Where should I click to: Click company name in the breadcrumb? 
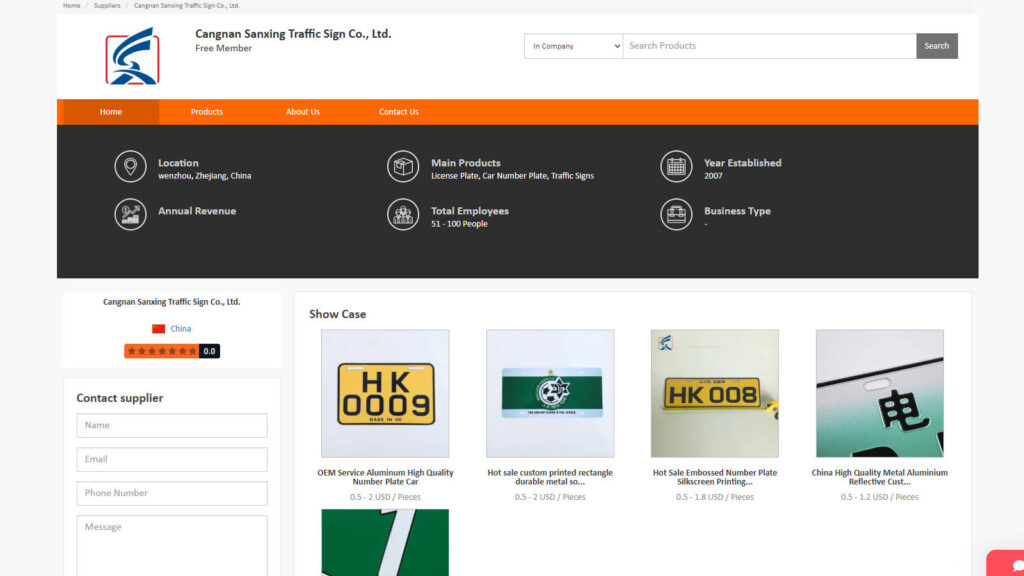point(187,5)
